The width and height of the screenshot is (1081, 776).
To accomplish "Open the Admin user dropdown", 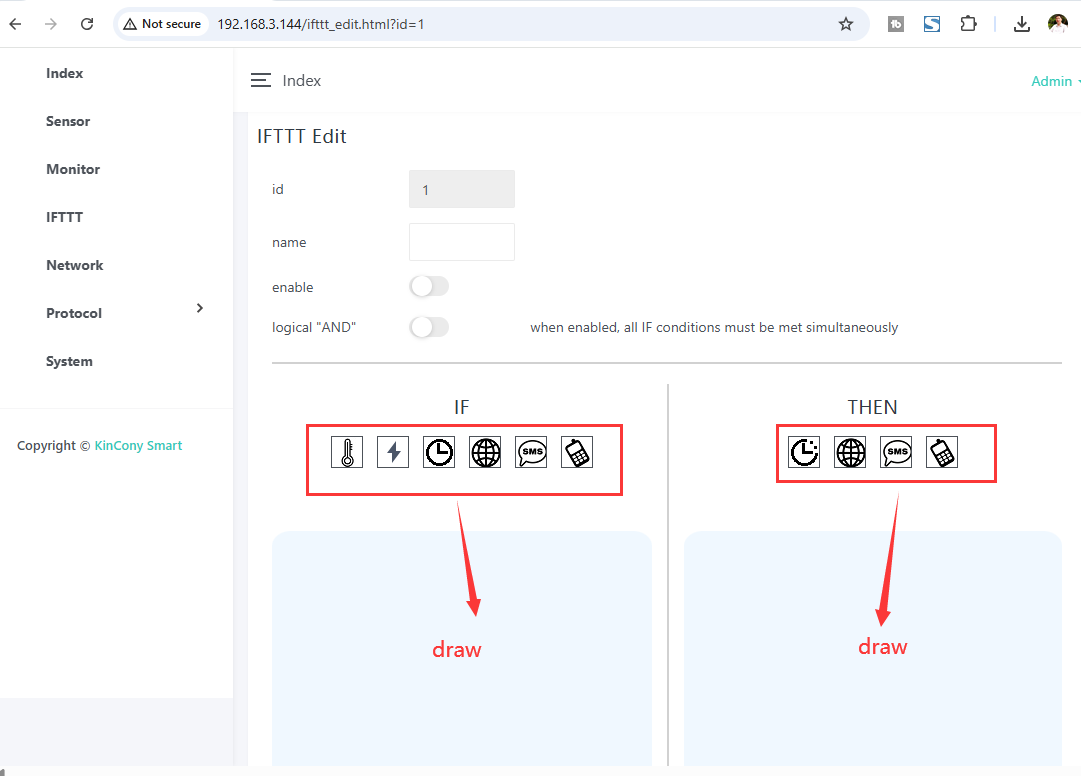I will click(1055, 81).
